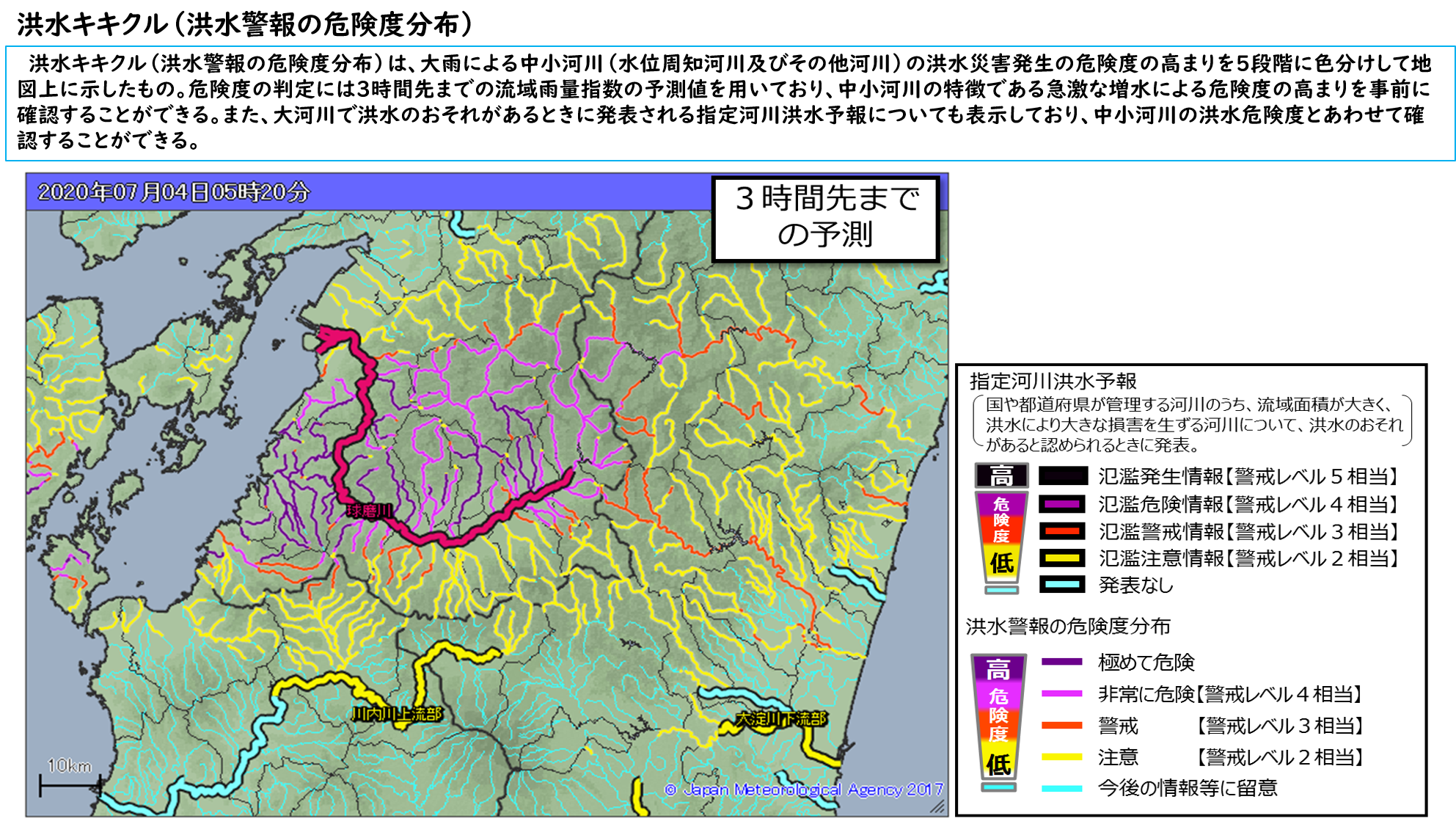Click the resize grip at map corner
Image resolution: width=1456 pixels, height=824 pixels.
click(938, 807)
